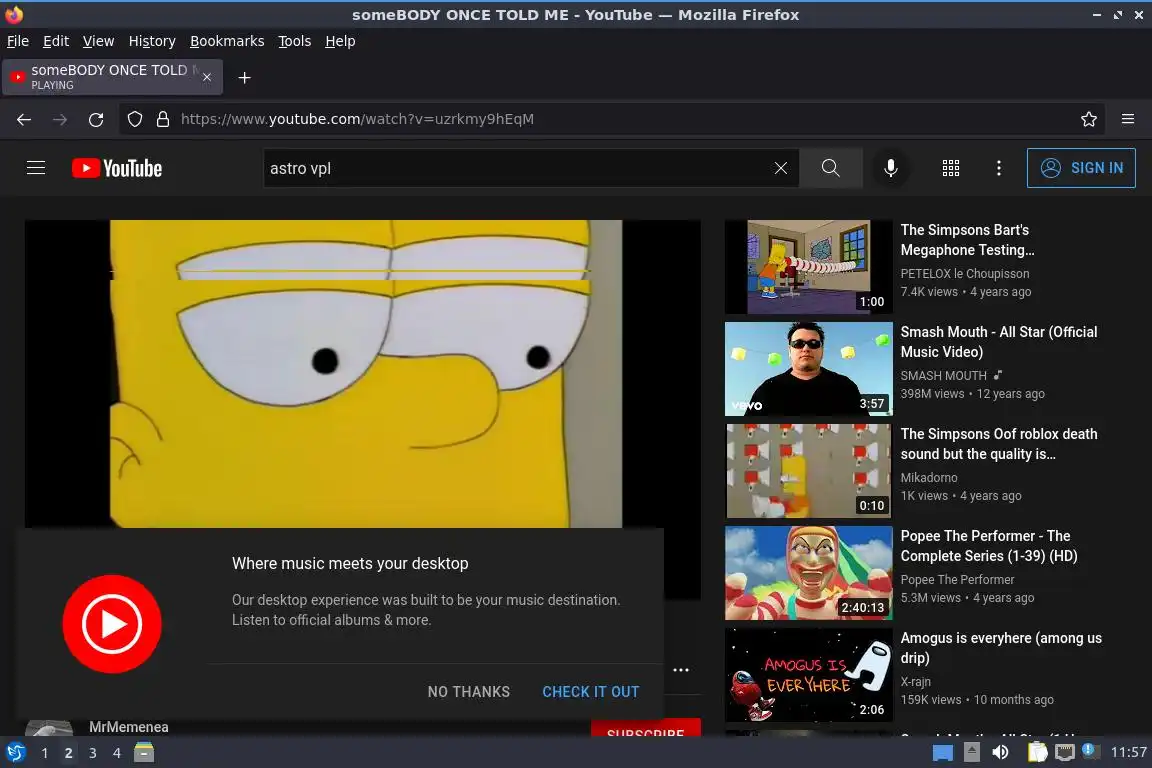This screenshot has height=768, width=1152.
Task: Open the YouTube hamburger guide menu
Action: point(36,168)
